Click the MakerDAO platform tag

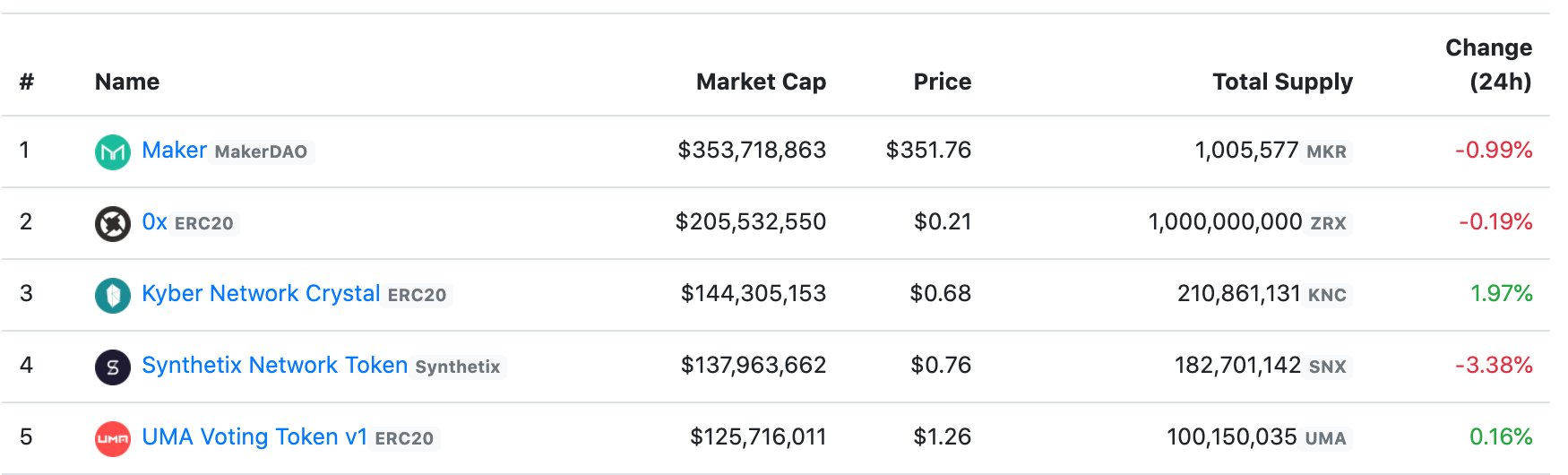click(x=261, y=151)
